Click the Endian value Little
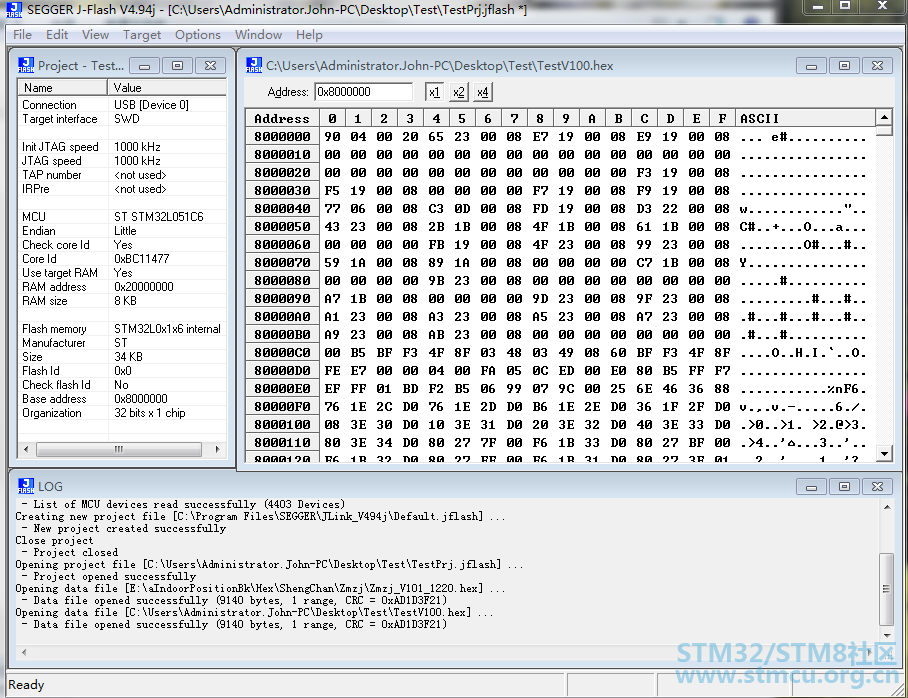 tap(125, 231)
